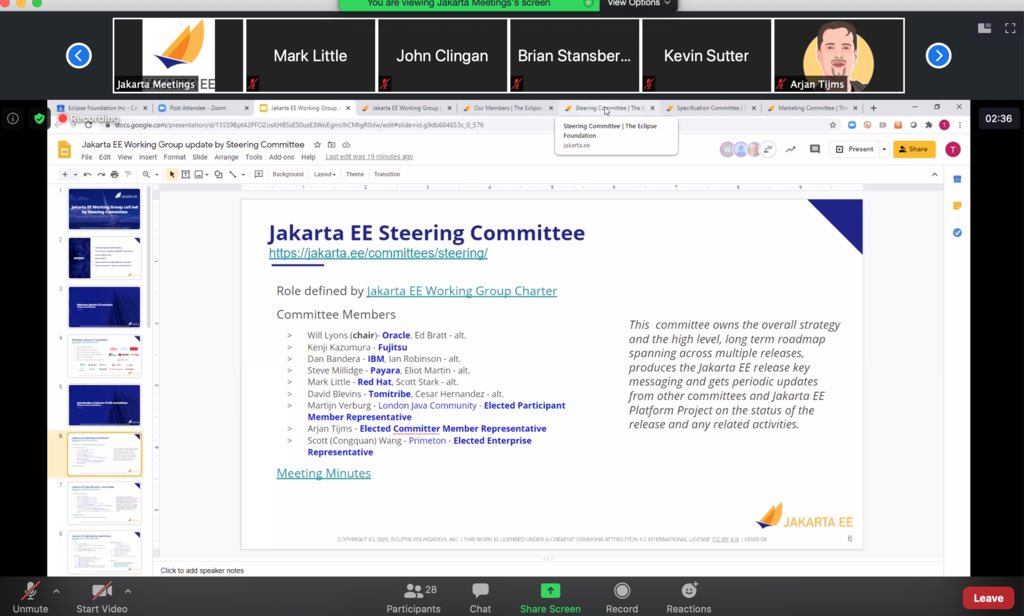The width and height of the screenshot is (1024, 616).
Task: Open meeting info icon
Action: click(x=13, y=118)
